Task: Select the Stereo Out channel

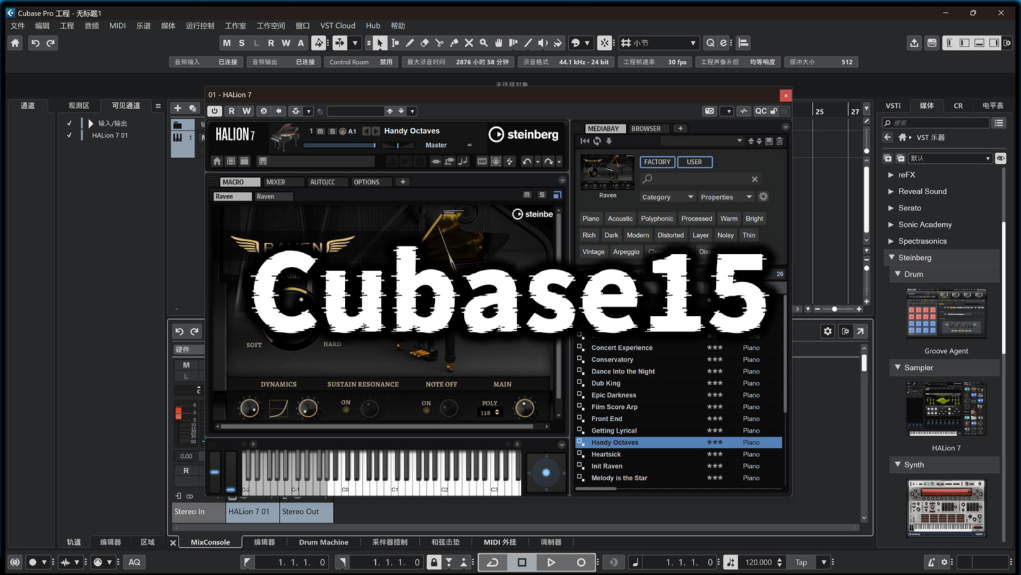Action: point(306,512)
